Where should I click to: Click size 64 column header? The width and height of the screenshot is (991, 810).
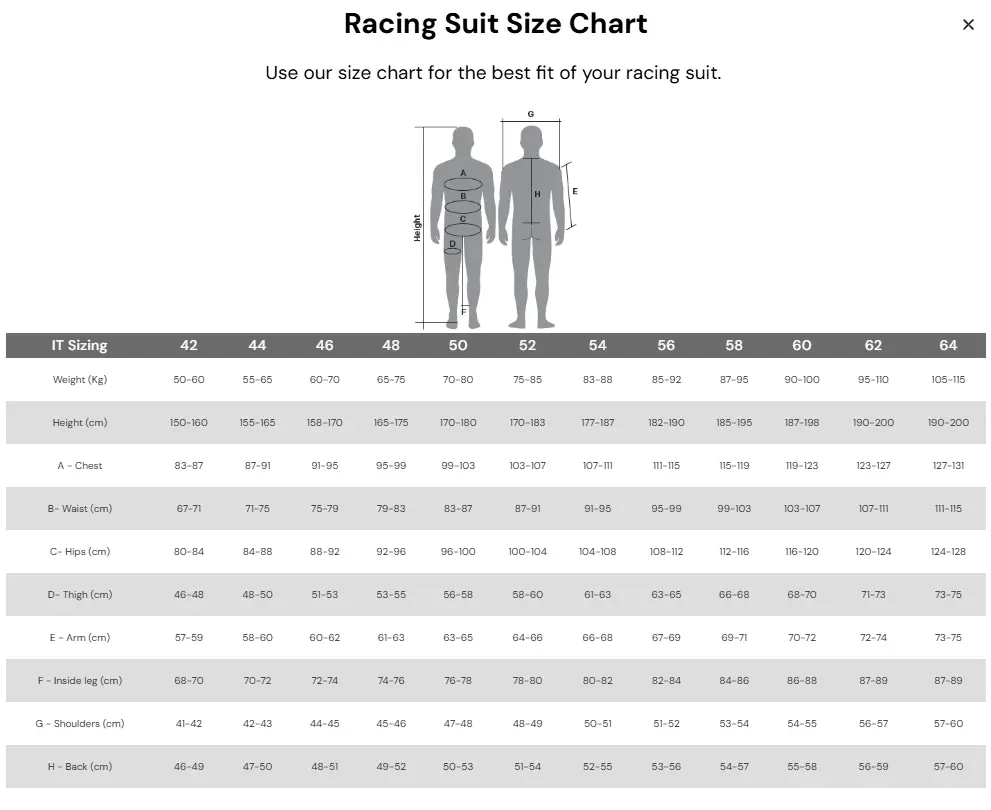(x=948, y=345)
